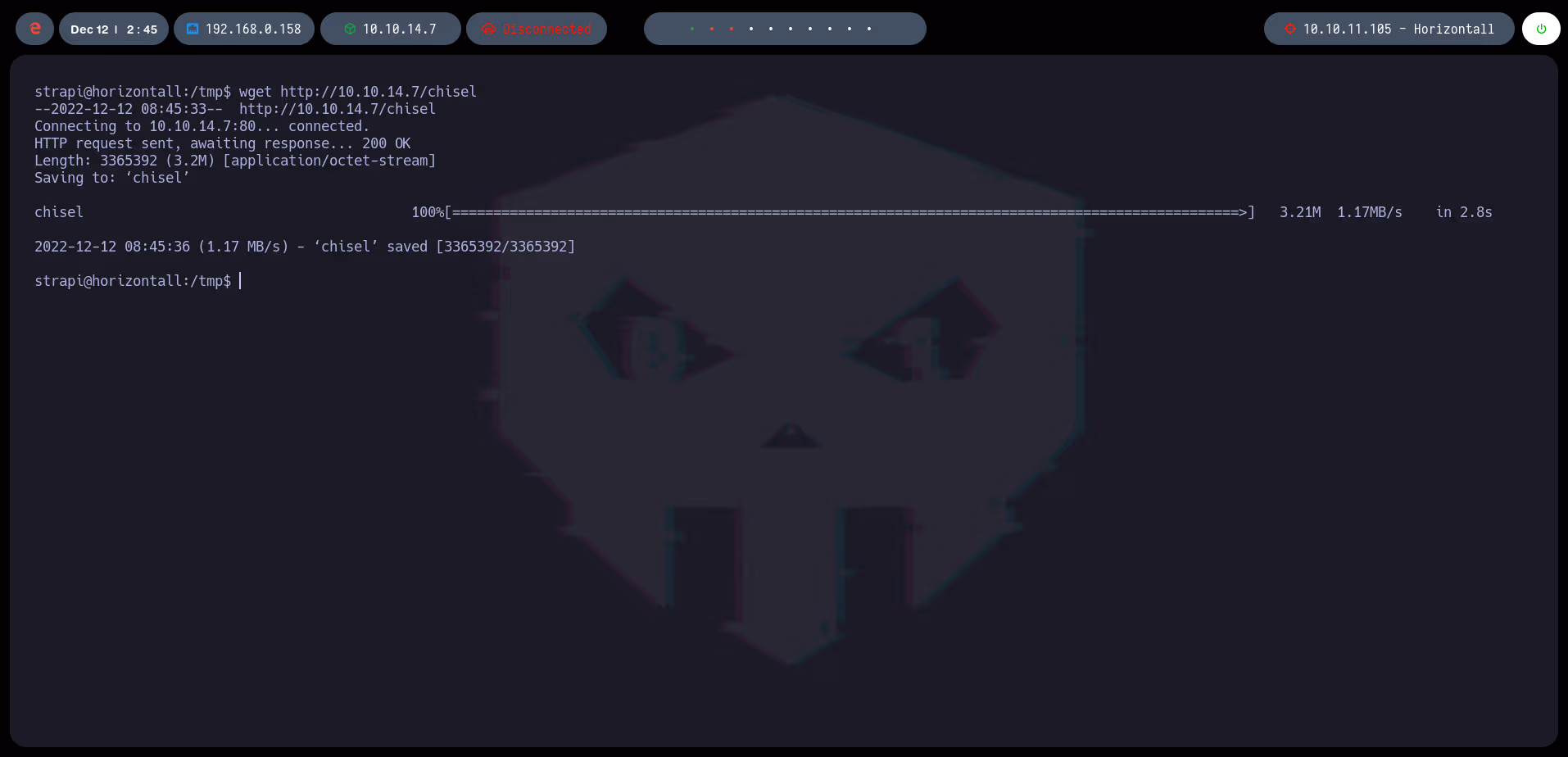Click the network adapter icon beside 192.168.0.158
This screenshot has height=757, width=1568.
(x=193, y=29)
